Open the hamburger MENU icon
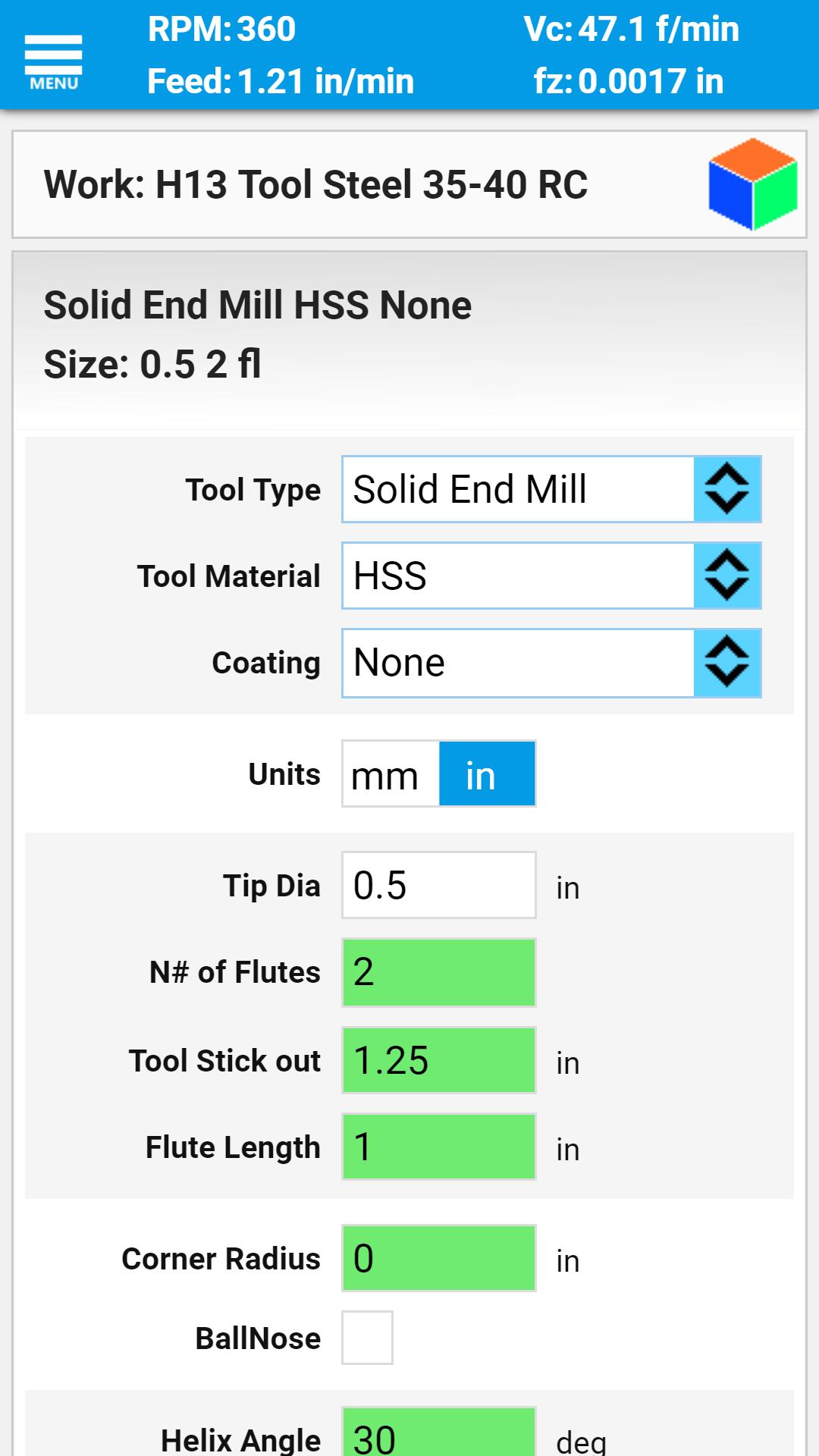The height and width of the screenshot is (1456, 819). [53, 61]
